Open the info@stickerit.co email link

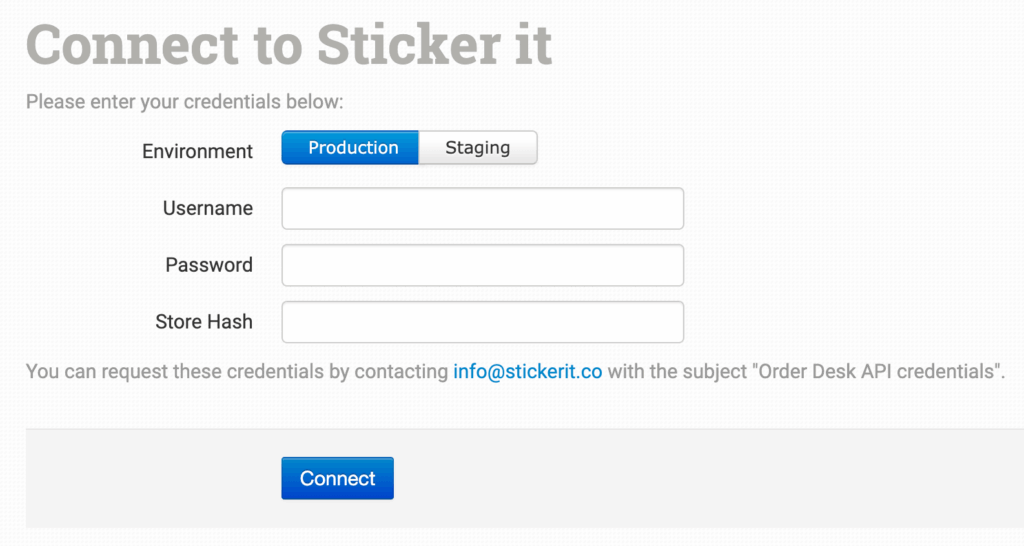pyautogui.click(x=527, y=371)
